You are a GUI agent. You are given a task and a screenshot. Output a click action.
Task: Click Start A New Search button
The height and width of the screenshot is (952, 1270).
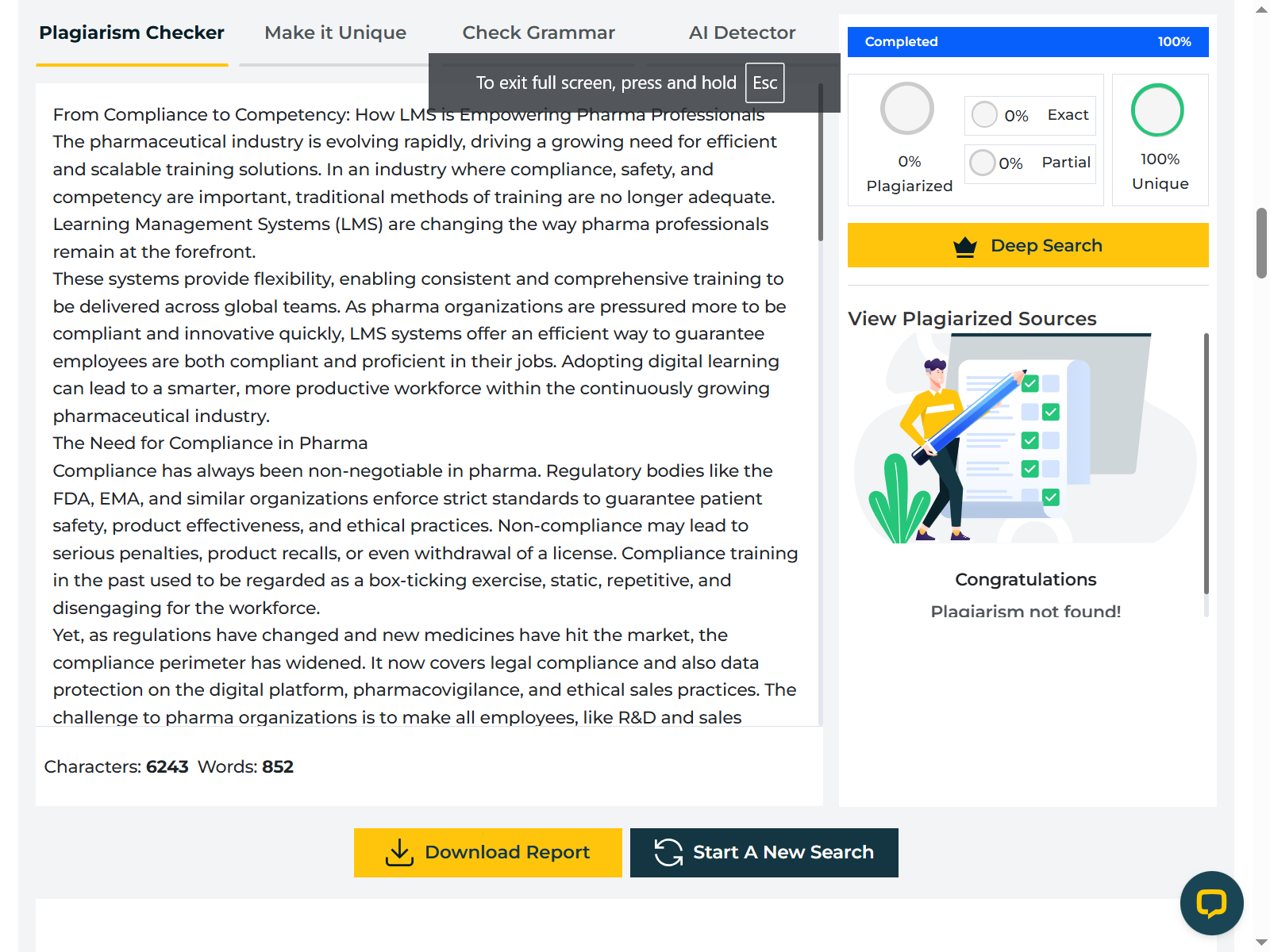[x=764, y=853]
